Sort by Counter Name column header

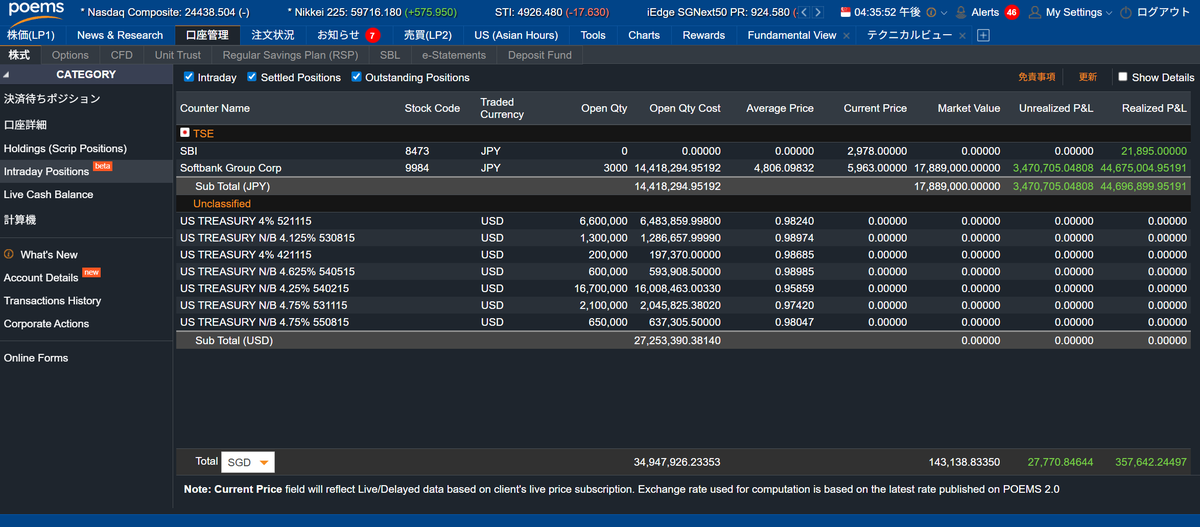215,108
